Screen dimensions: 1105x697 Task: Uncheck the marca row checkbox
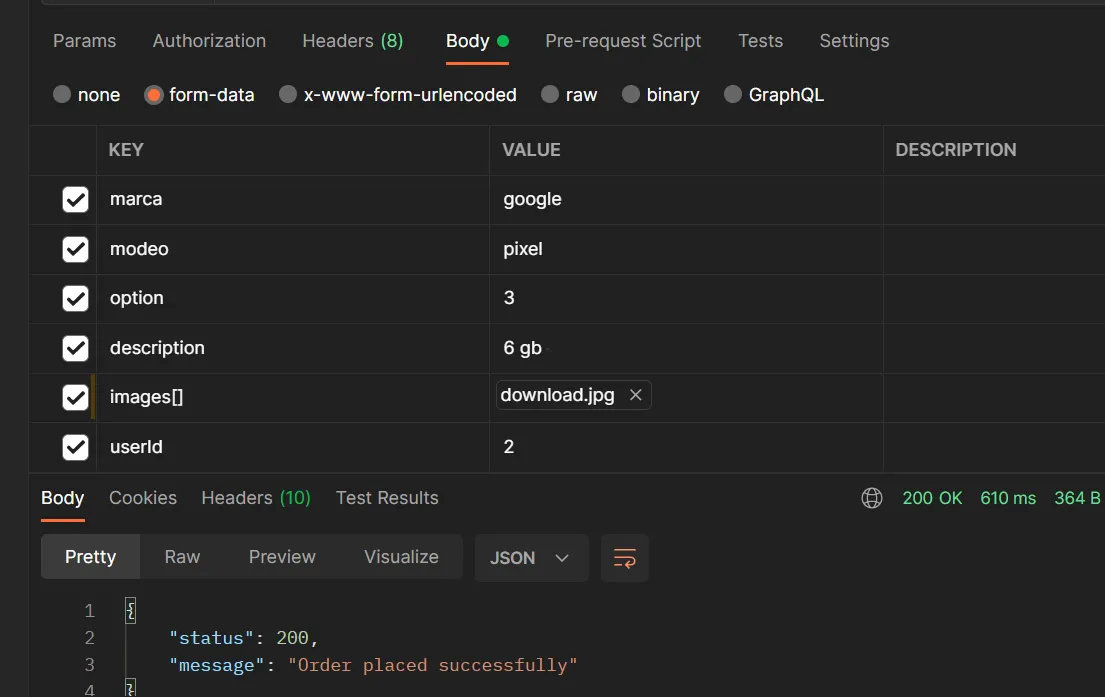(76, 199)
